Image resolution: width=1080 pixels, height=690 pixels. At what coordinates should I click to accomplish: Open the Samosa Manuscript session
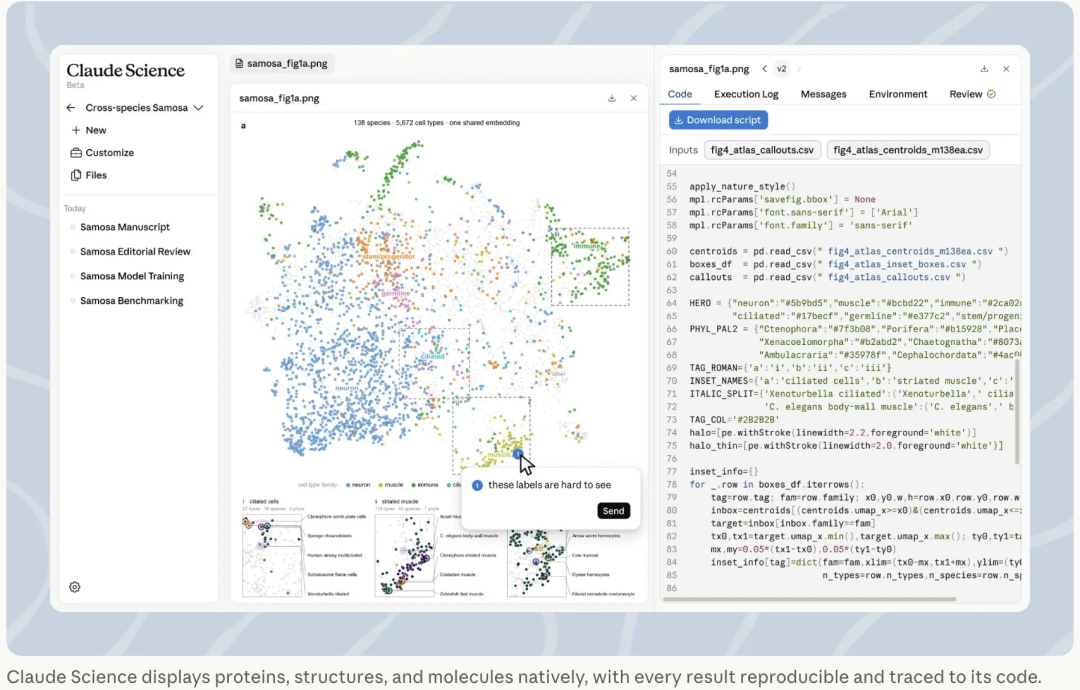coord(125,227)
